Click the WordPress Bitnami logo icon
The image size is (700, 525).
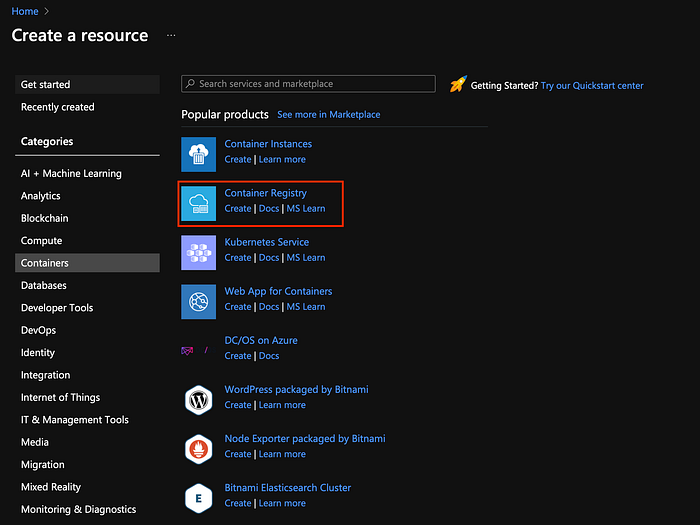coord(199,400)
